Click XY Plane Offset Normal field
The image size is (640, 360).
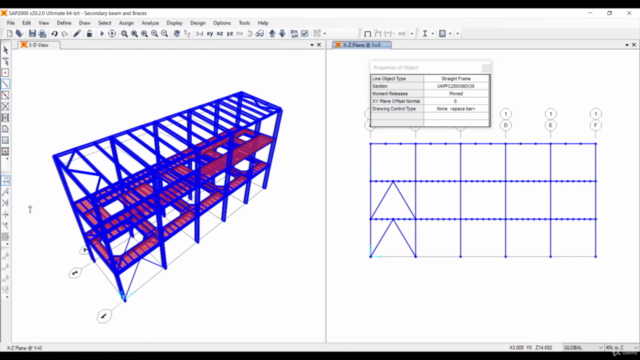tap(456, 101)
